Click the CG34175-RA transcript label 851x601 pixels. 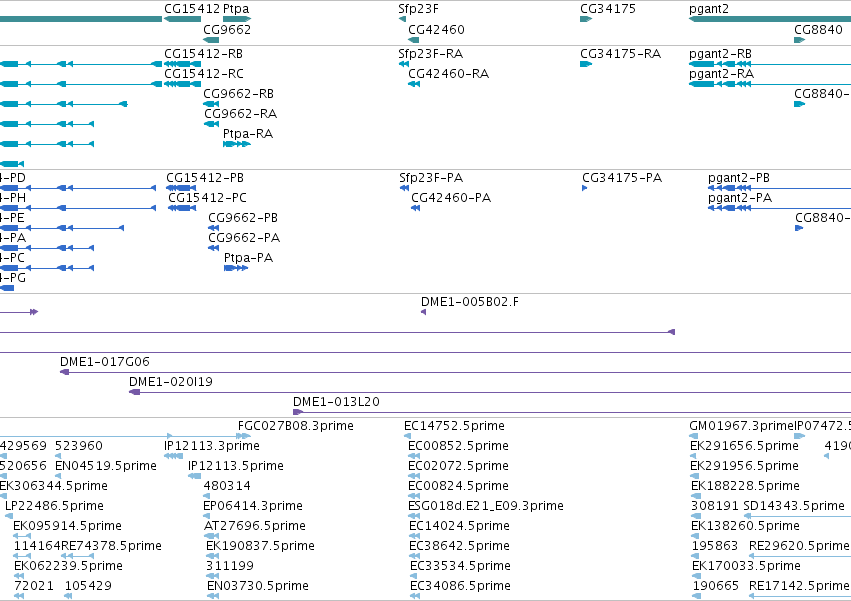click(621, 54)
